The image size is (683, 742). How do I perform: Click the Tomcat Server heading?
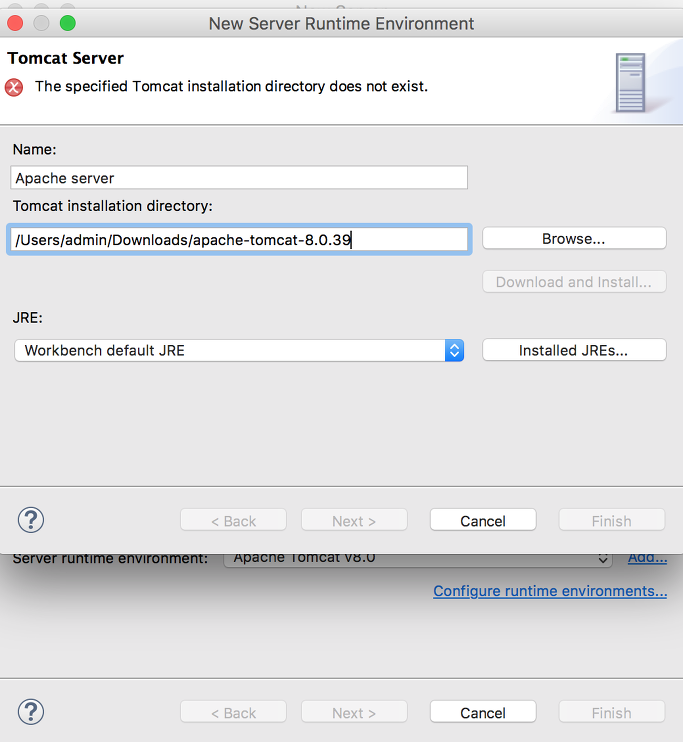pyautogui.click(x=65, y=58)
